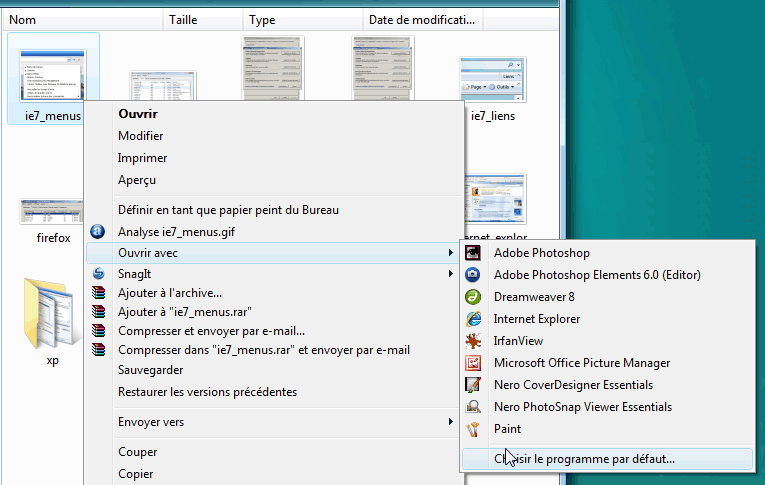Select Imprimer in the context menu

pyautogui.click(x=142, y=158)
